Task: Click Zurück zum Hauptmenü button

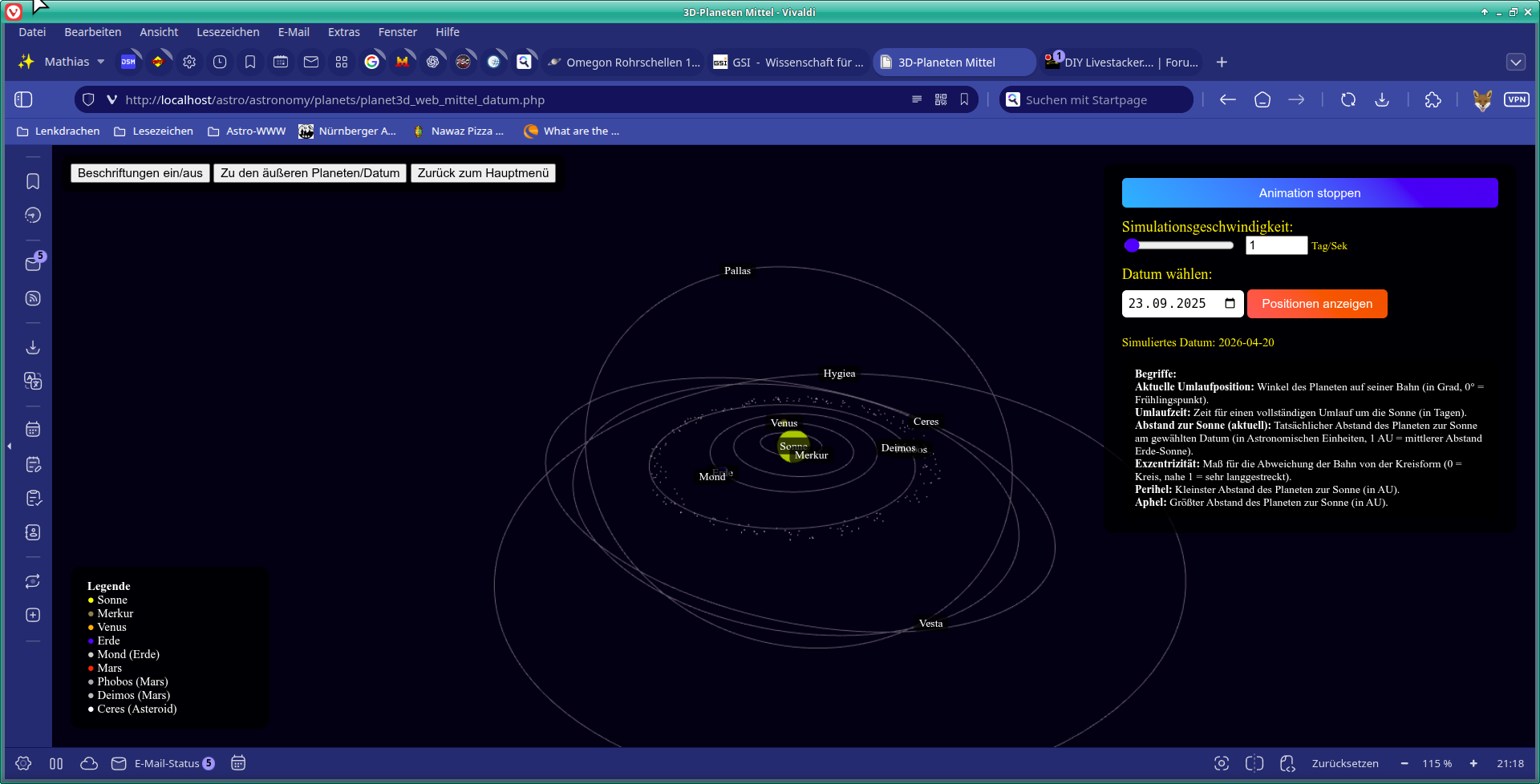Action: click(x=484, y=173)
